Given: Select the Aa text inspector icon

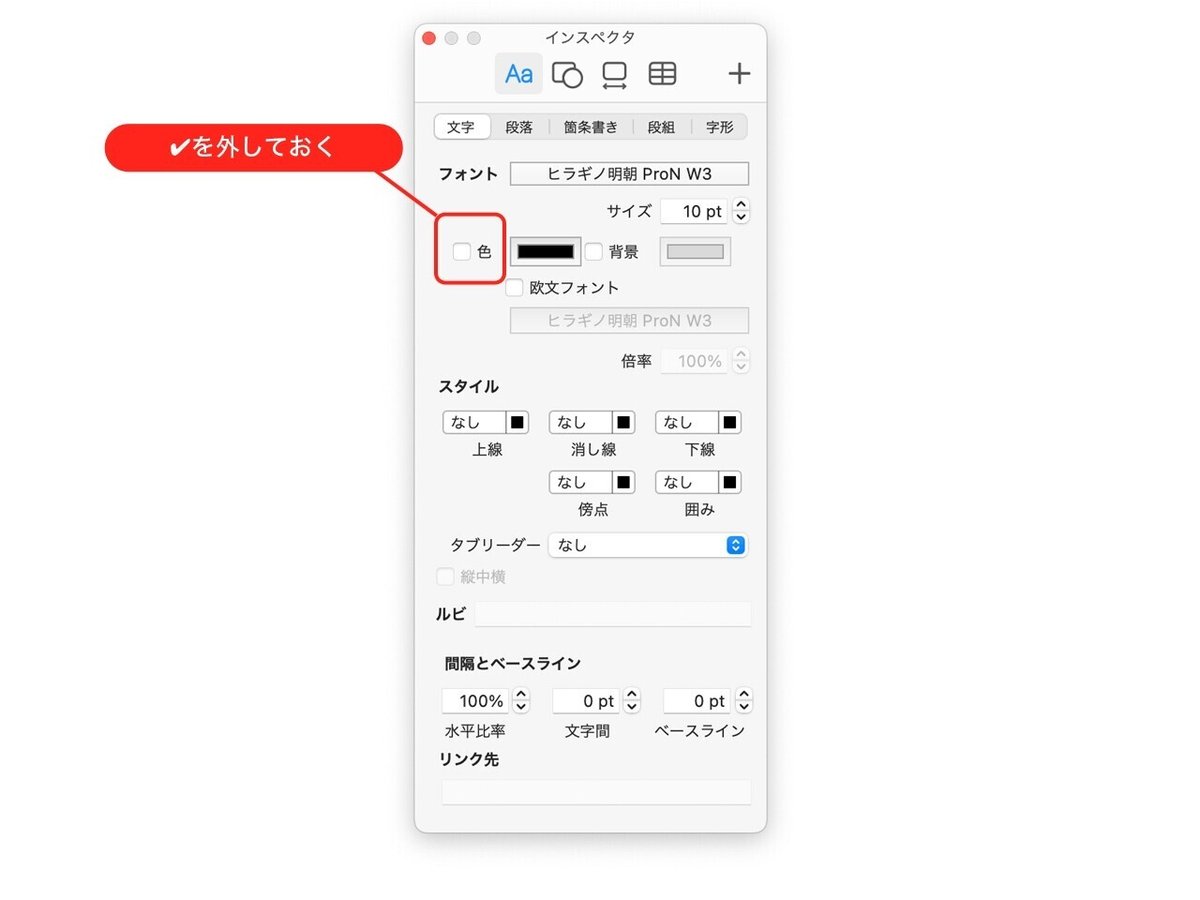Looking at the screenshot, I should tap(518, 73).
